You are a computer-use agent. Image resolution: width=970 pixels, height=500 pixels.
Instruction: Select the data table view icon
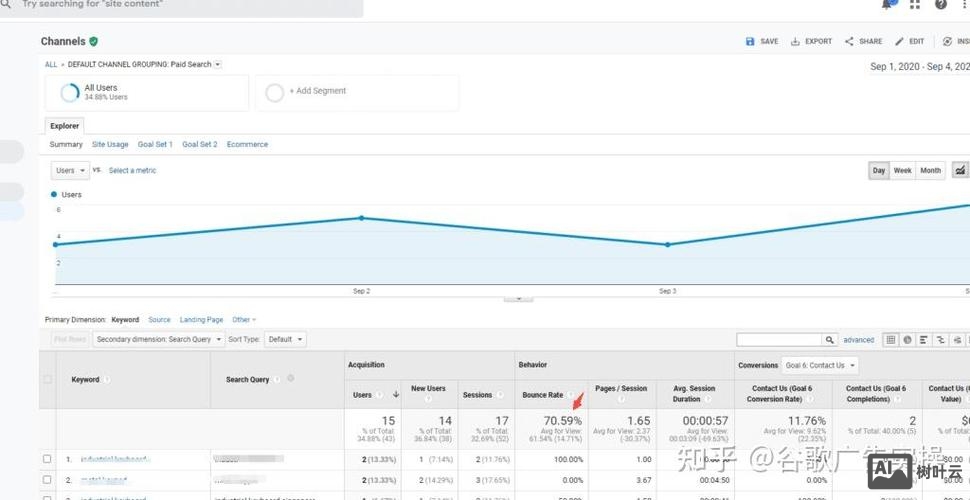[x=890, y=340]
